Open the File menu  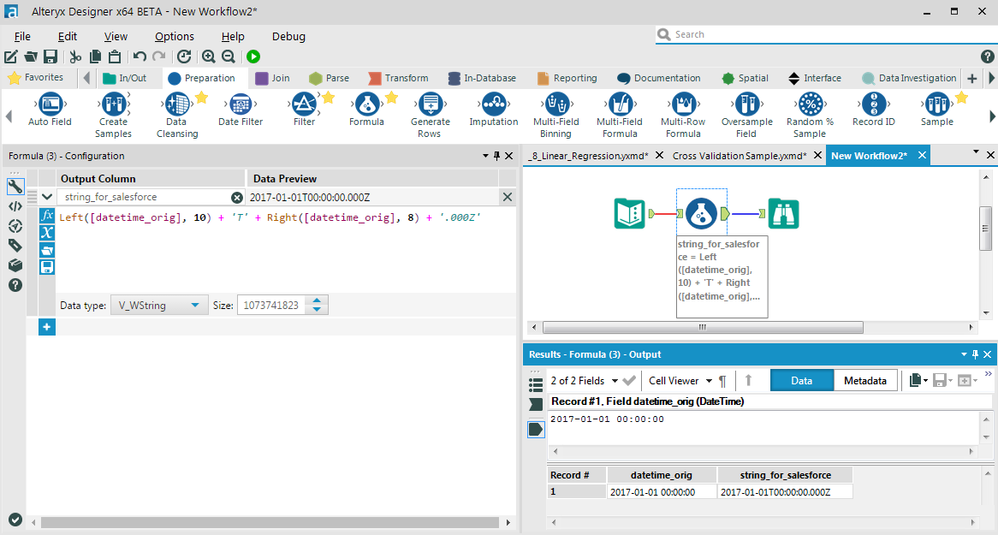pyautogui.click(x=22, y=36)
